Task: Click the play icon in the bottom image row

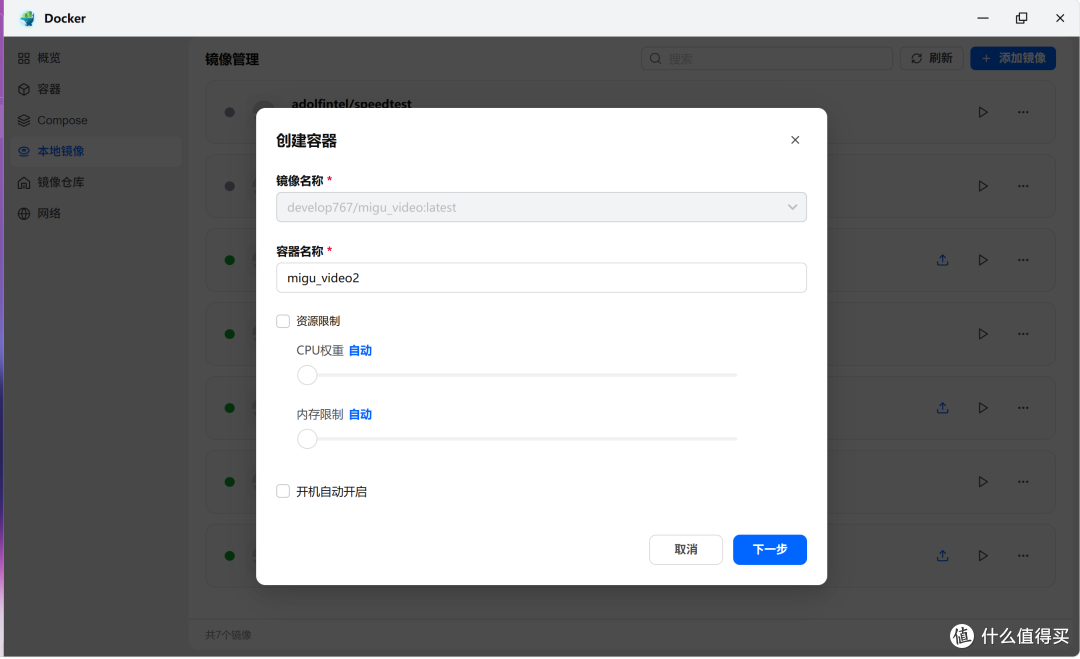Action: (x=983, y=556)
